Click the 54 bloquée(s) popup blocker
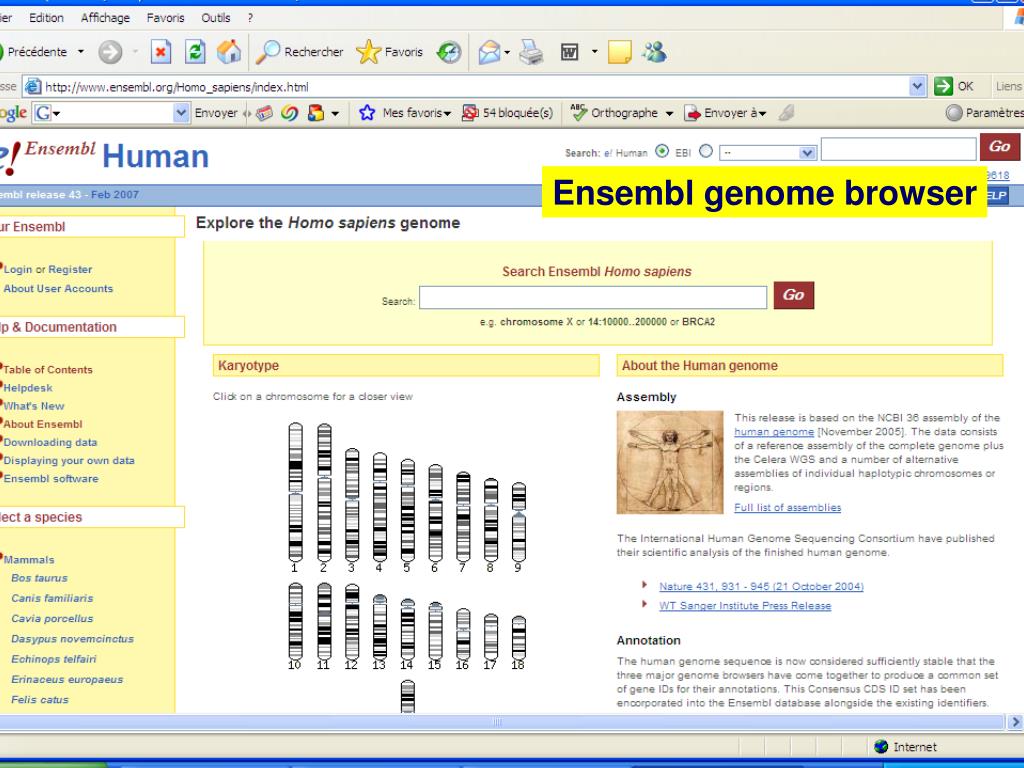Screen dimensions: 1024x768 507,113
